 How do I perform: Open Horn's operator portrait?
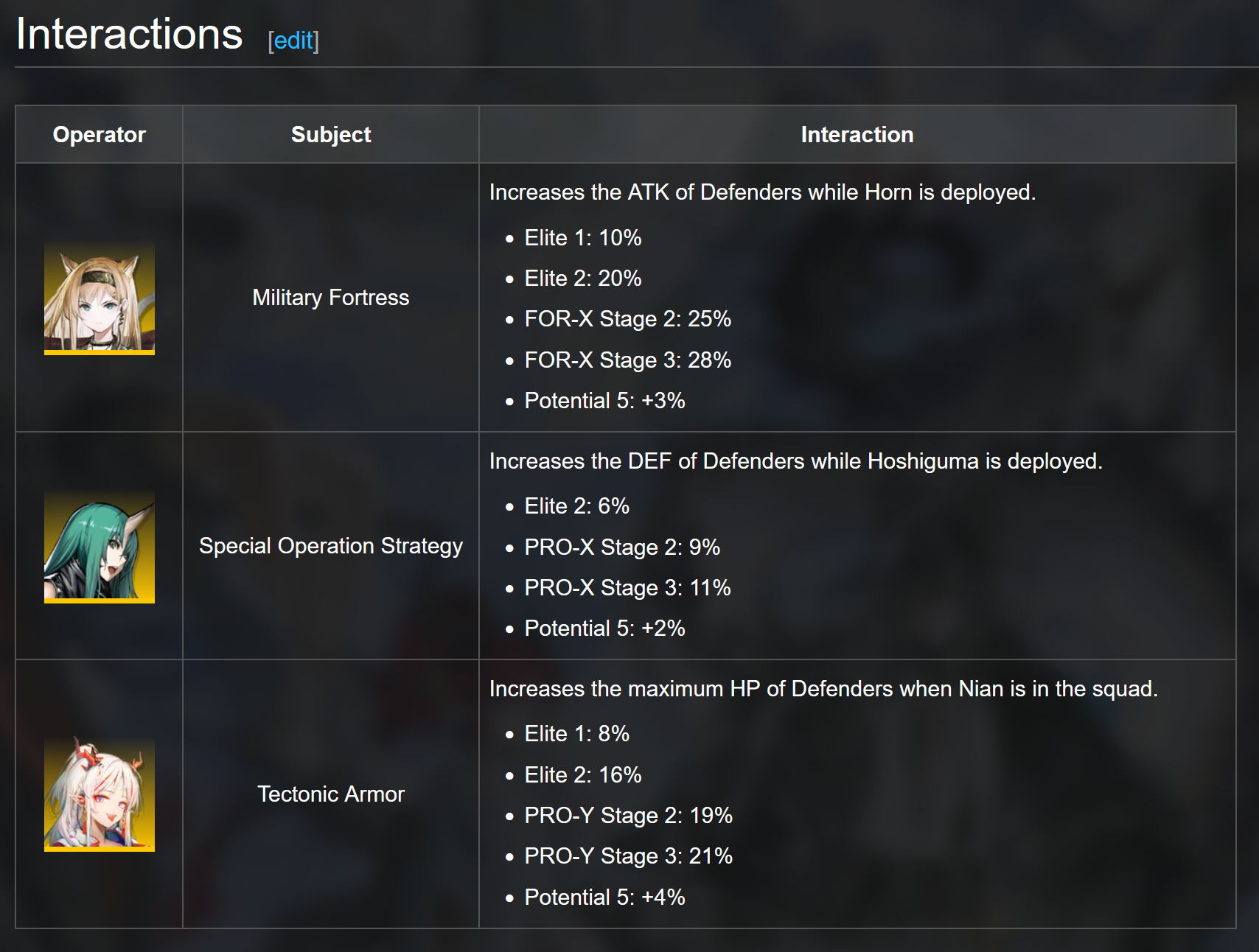[100, 298]
